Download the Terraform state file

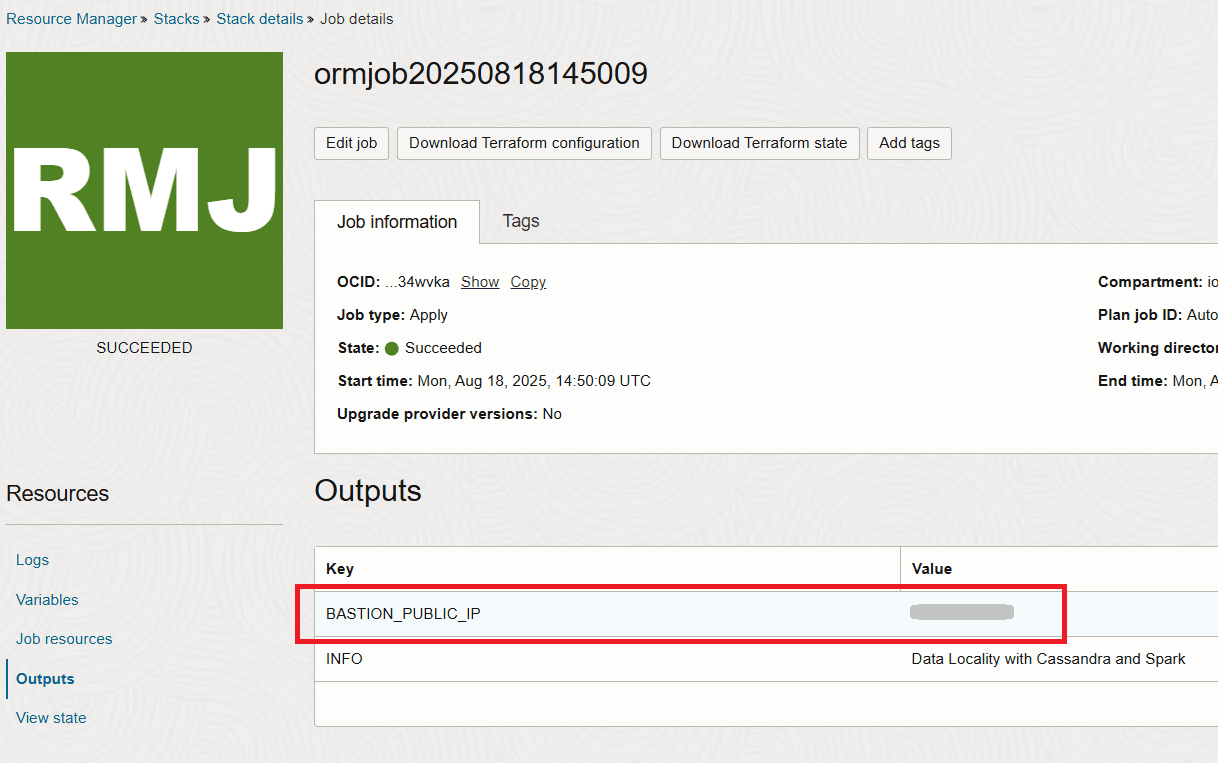coord(759,143)
